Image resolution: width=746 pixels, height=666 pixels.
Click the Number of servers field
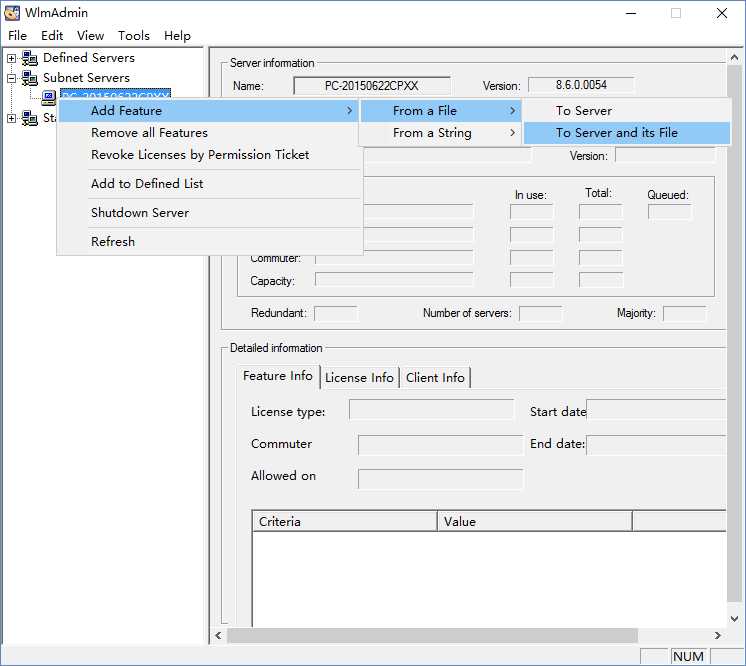pos(540,314)
